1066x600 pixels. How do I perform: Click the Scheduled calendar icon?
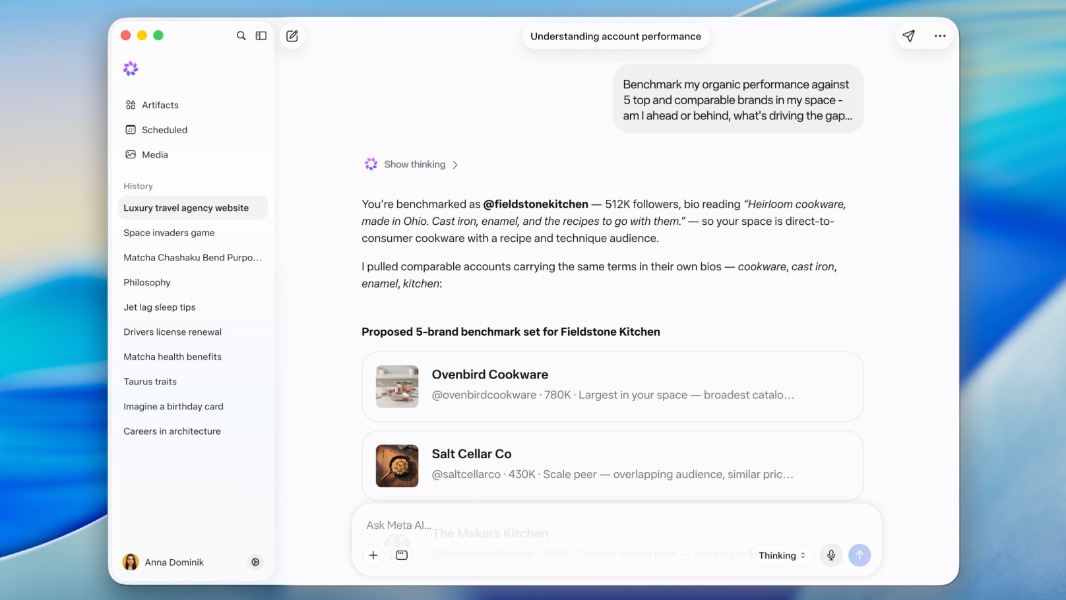coord(131,130)
